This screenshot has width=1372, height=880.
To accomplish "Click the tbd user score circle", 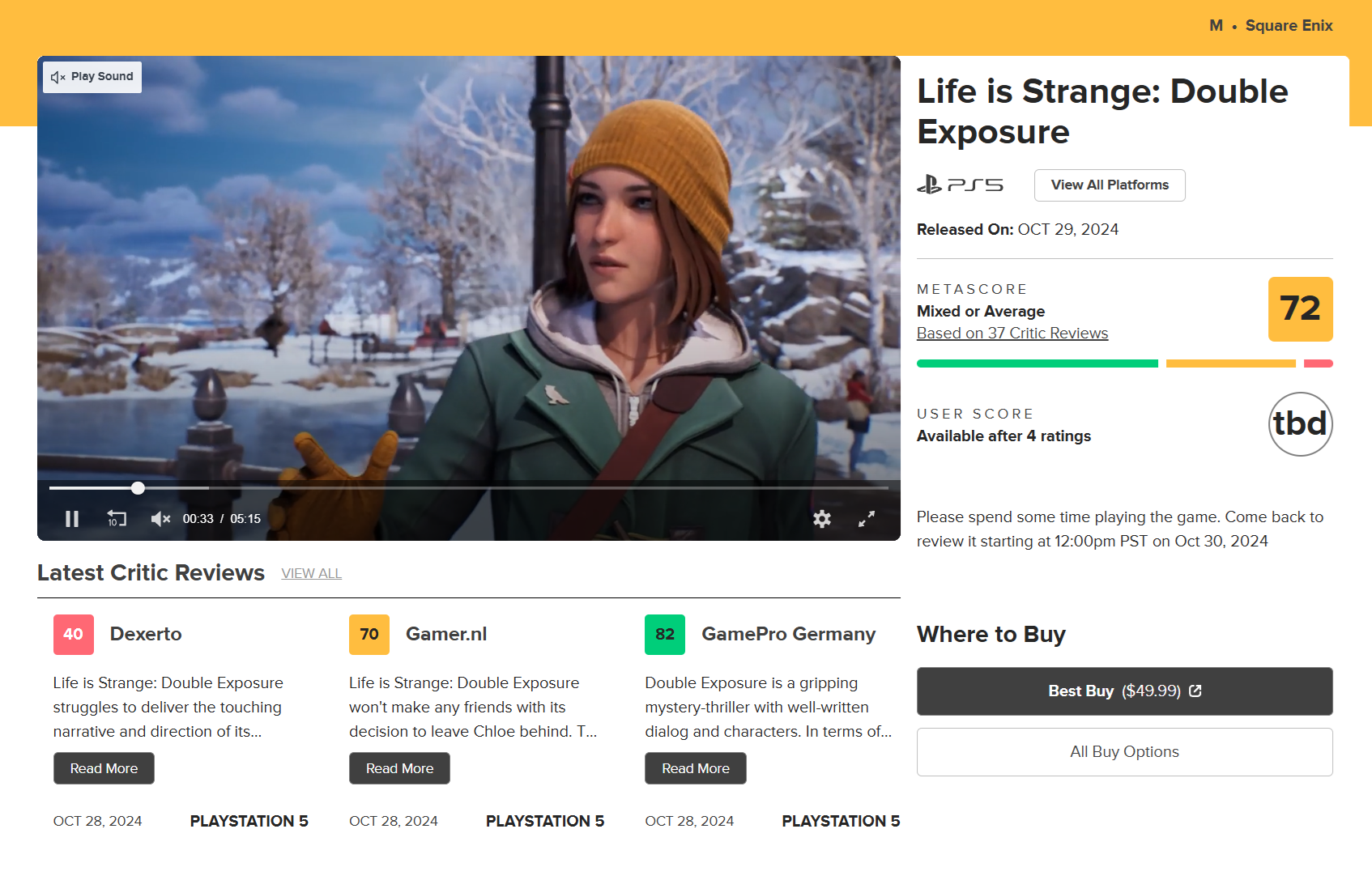I will point(1300,424).
